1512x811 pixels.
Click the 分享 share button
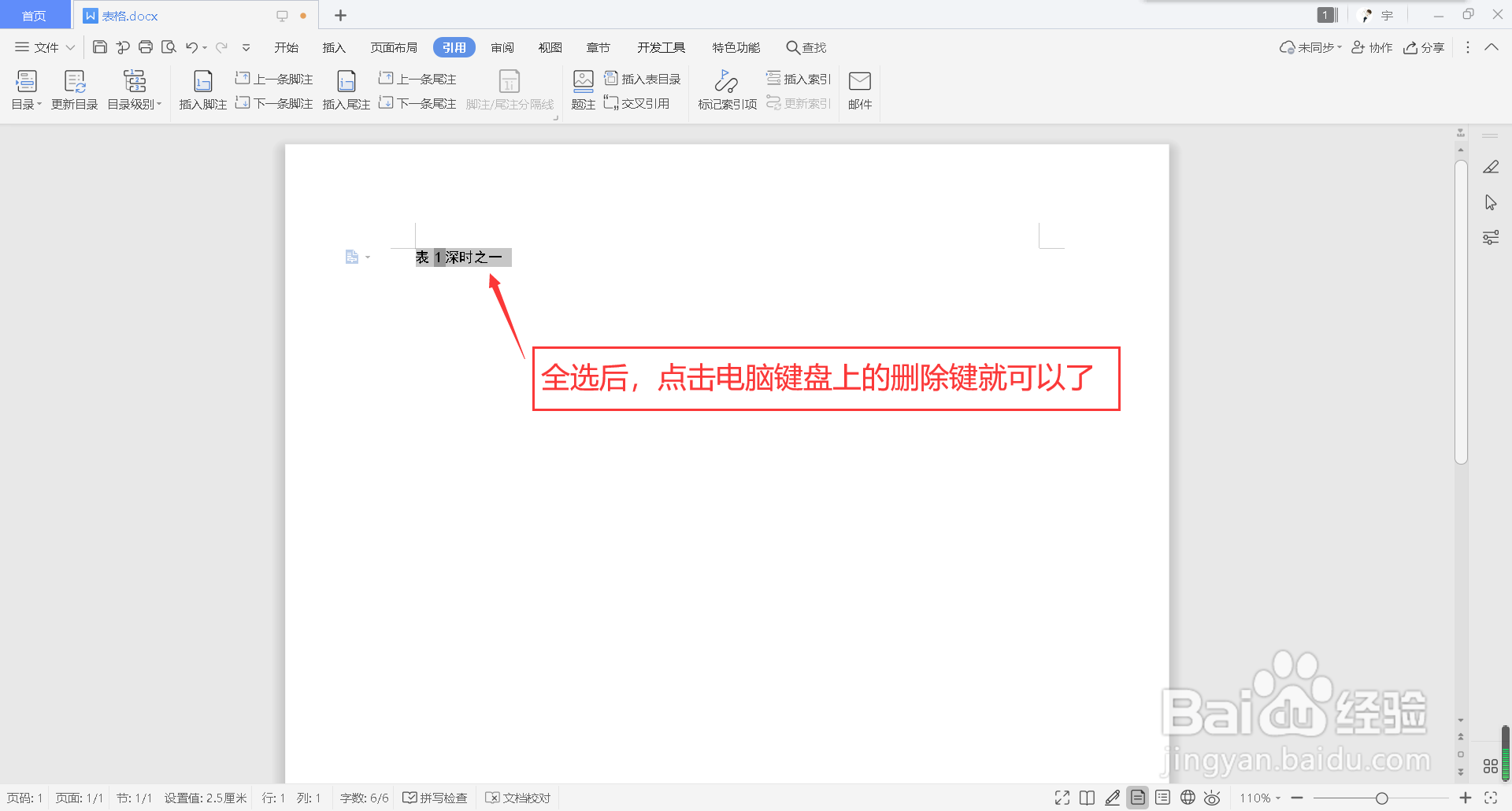point(1424,47)
